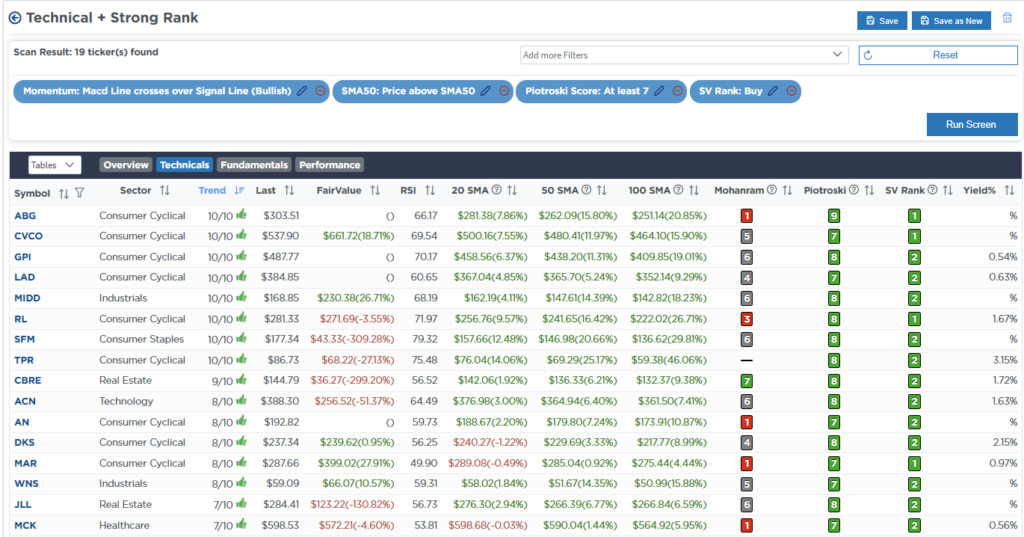Edit the SV Rank Buy filter
Screen dimensions: 1024x537
773,91
